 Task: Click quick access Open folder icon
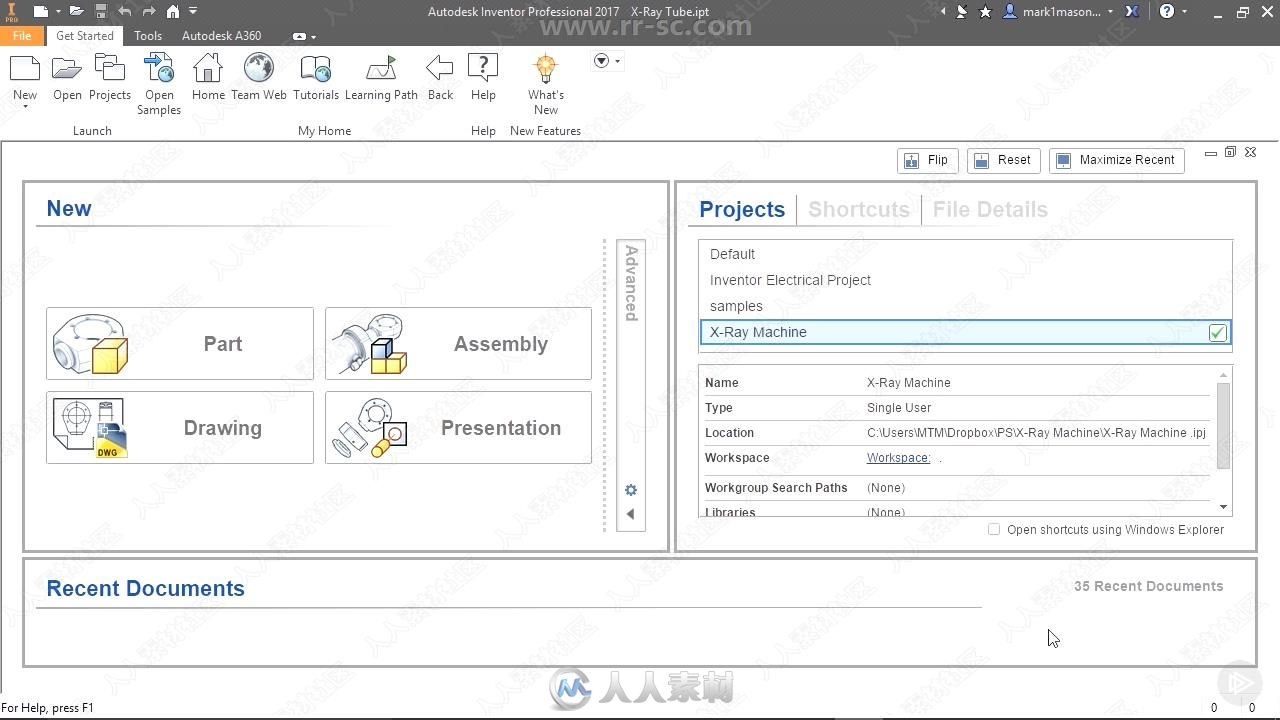tap(76, 12)
